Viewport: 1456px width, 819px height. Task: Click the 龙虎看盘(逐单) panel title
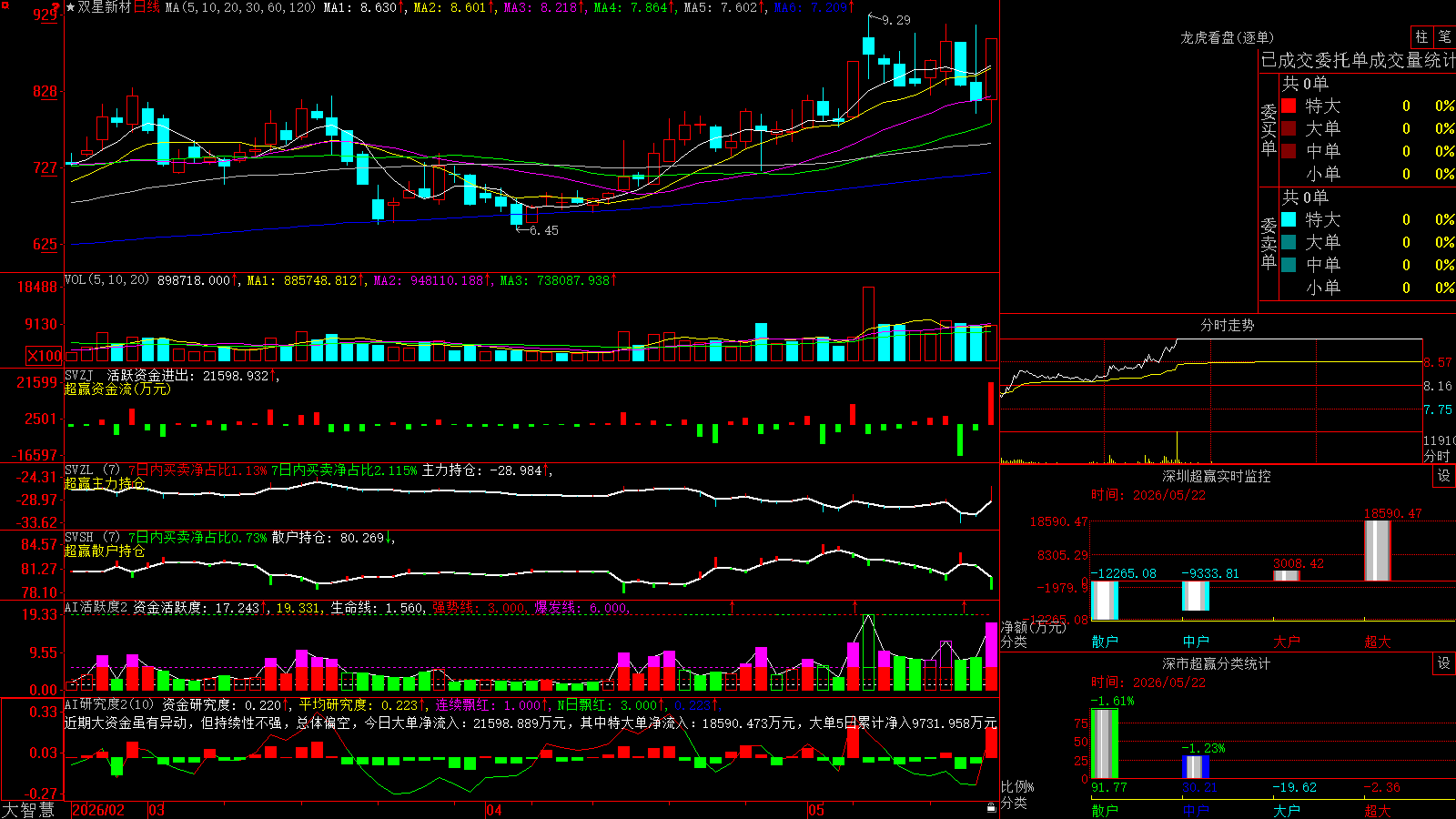(x=1227, y=37)
